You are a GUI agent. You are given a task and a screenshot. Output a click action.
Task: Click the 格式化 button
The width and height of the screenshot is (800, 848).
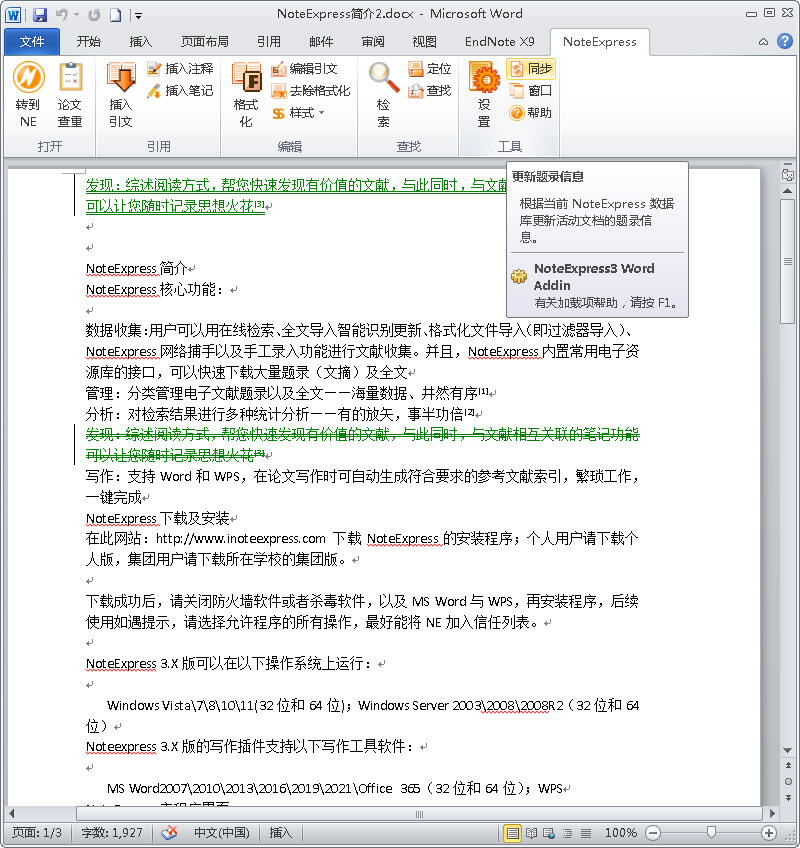[x=246, y=95]
